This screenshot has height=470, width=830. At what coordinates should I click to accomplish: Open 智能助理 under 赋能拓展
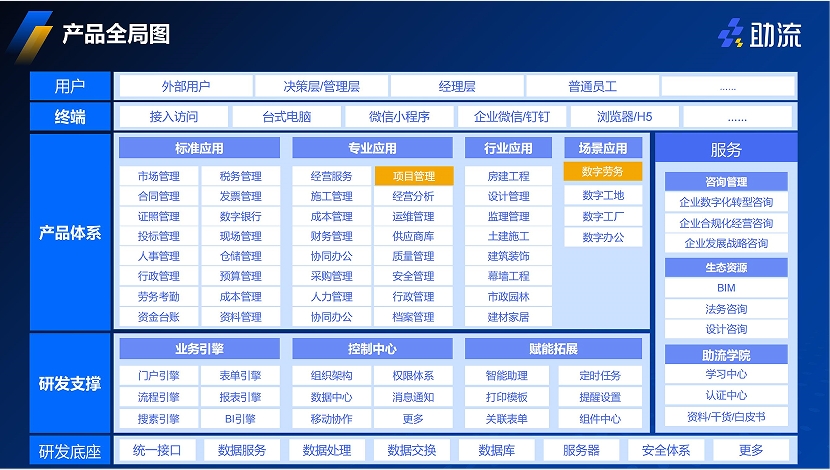pos(506,376)
